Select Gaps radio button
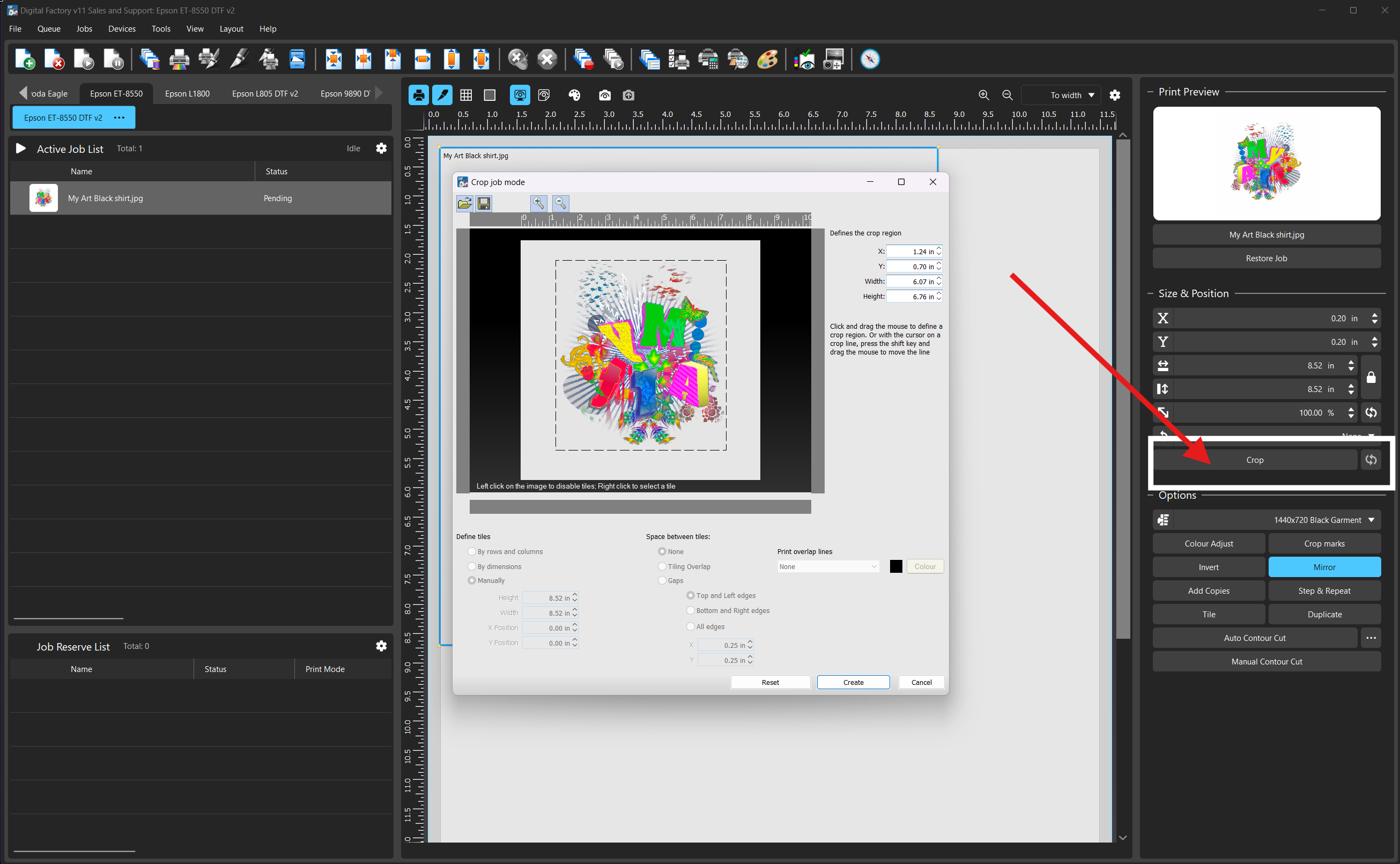The image size is (1400, 864). pos(662,581)
